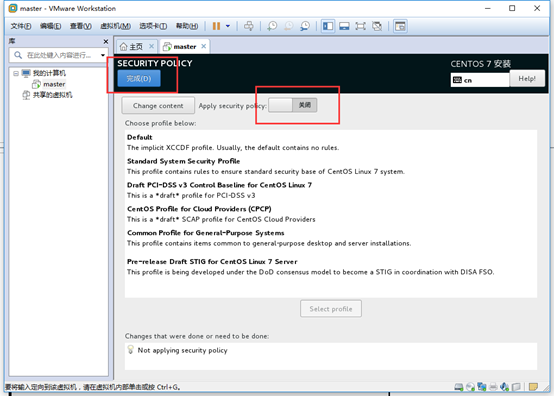554x396 pixels.
Task: Close the 主页 tab
Action: pyautogui.click(x=151, y=46)
